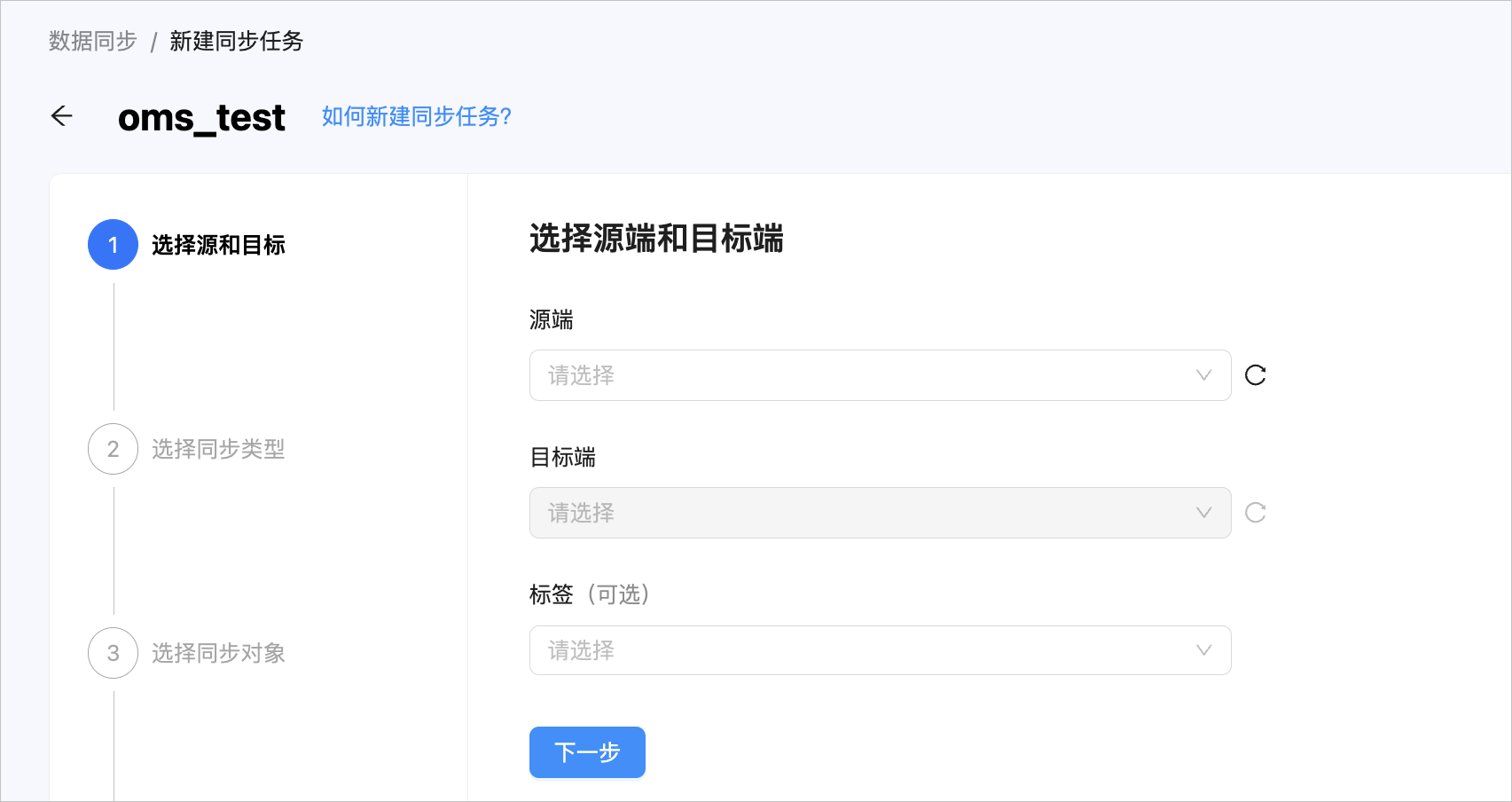Image resolution: width=1512 pixels, height=802 pixels.
Task: Select the 选择源和目标 step label
Action: 218,245
